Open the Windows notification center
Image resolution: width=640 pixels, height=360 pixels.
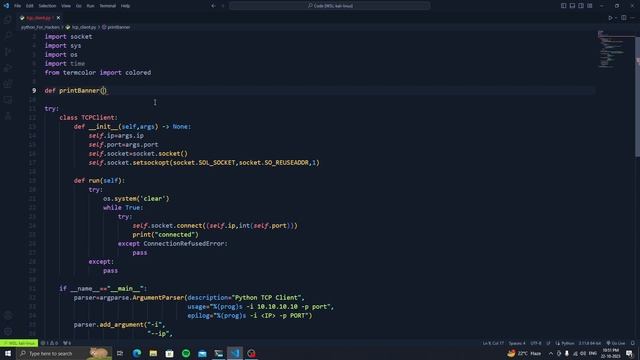(x=629, y=353)
